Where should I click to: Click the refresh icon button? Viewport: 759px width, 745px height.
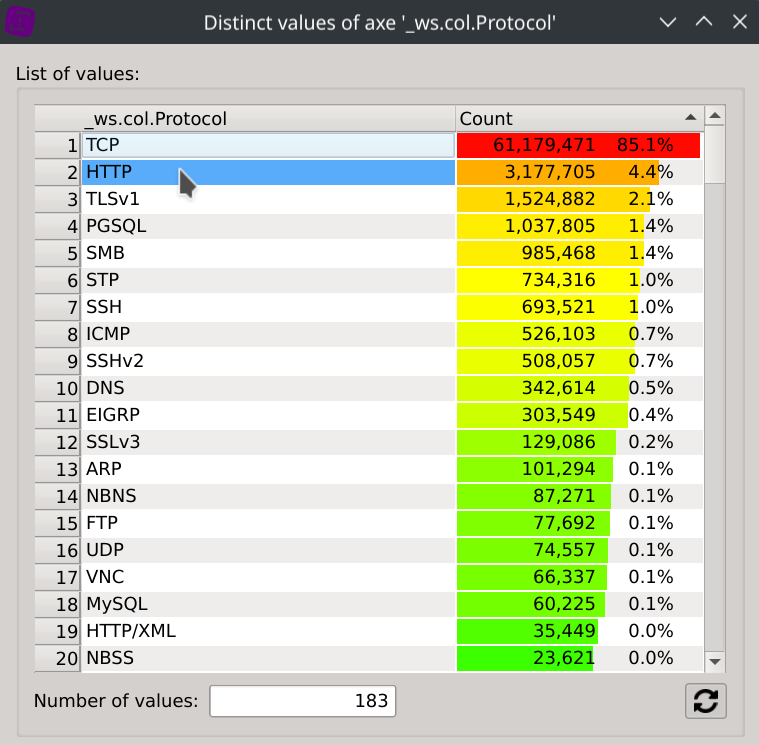coord(705,701)
